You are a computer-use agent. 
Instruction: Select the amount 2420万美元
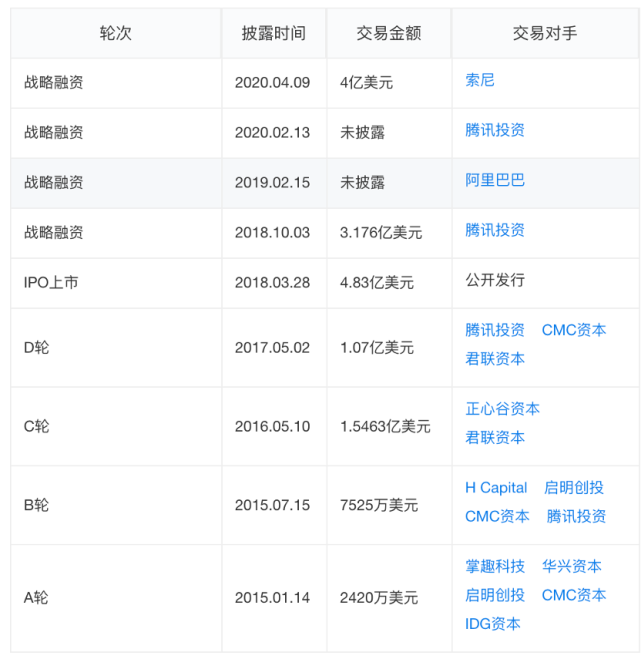point(379,597)
